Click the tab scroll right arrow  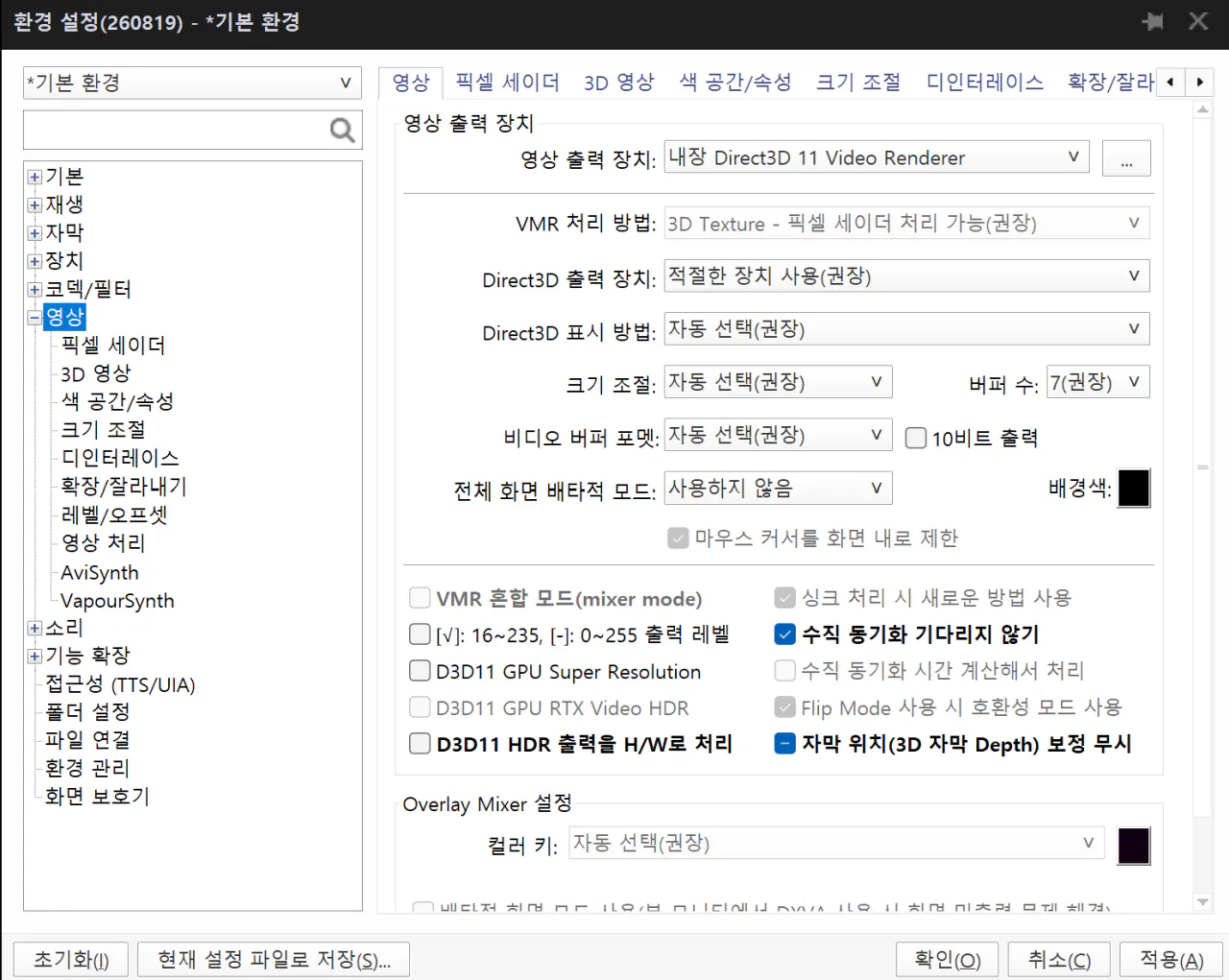(x=1199, y=83)
